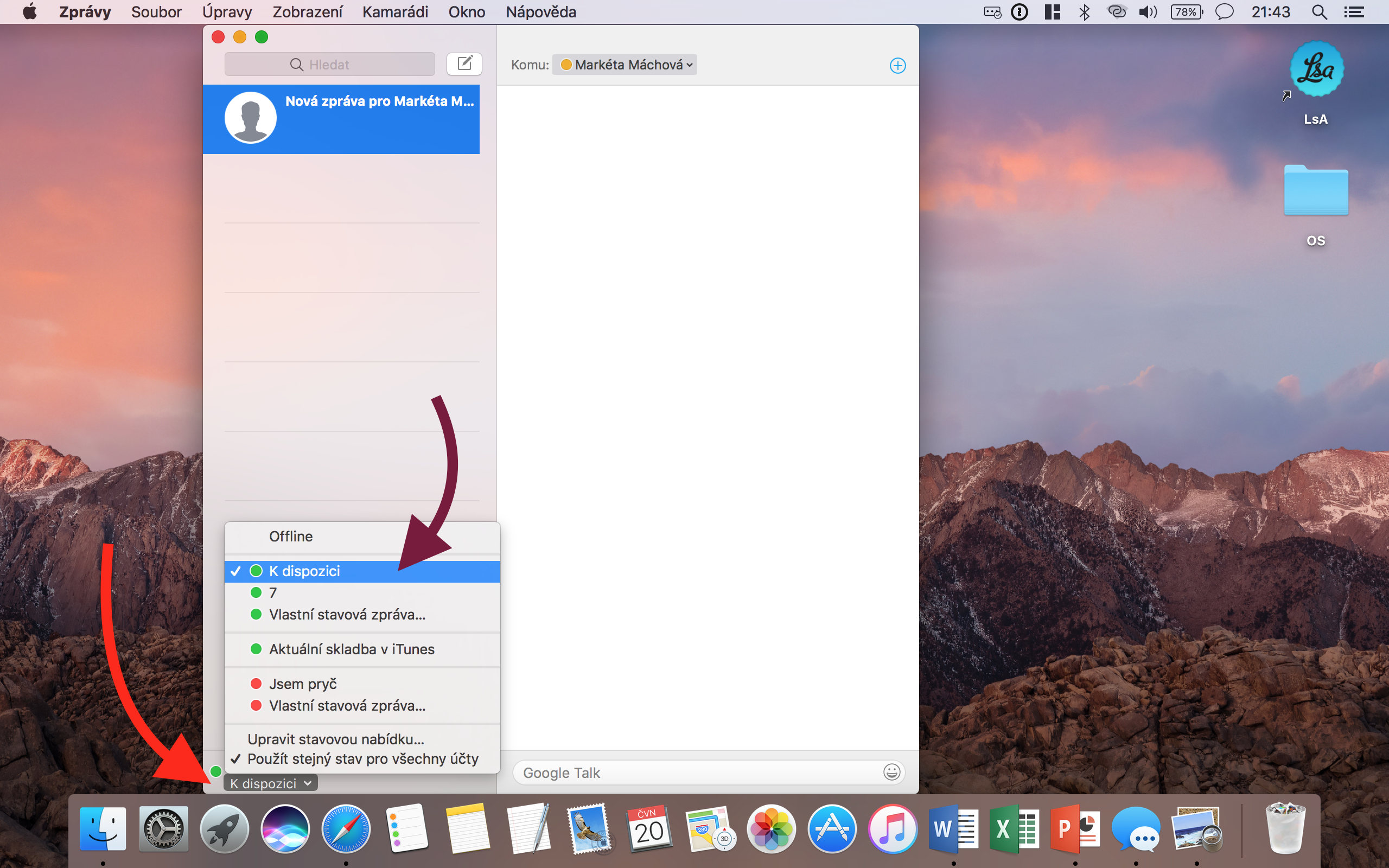
Task: Open the Calendar dock icon
Action: [x=649, y=829]
